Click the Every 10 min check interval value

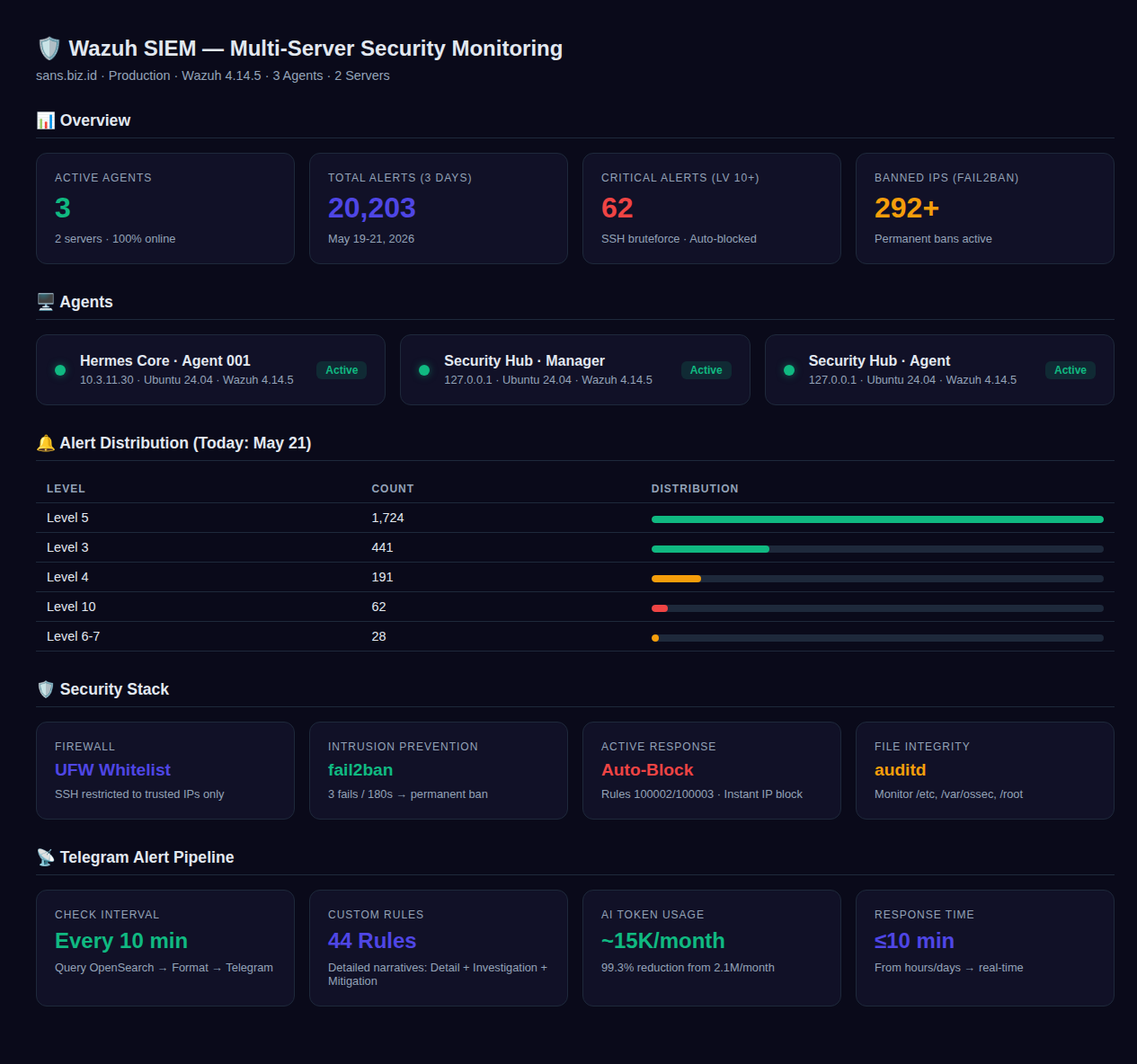[x=121, y=941]
